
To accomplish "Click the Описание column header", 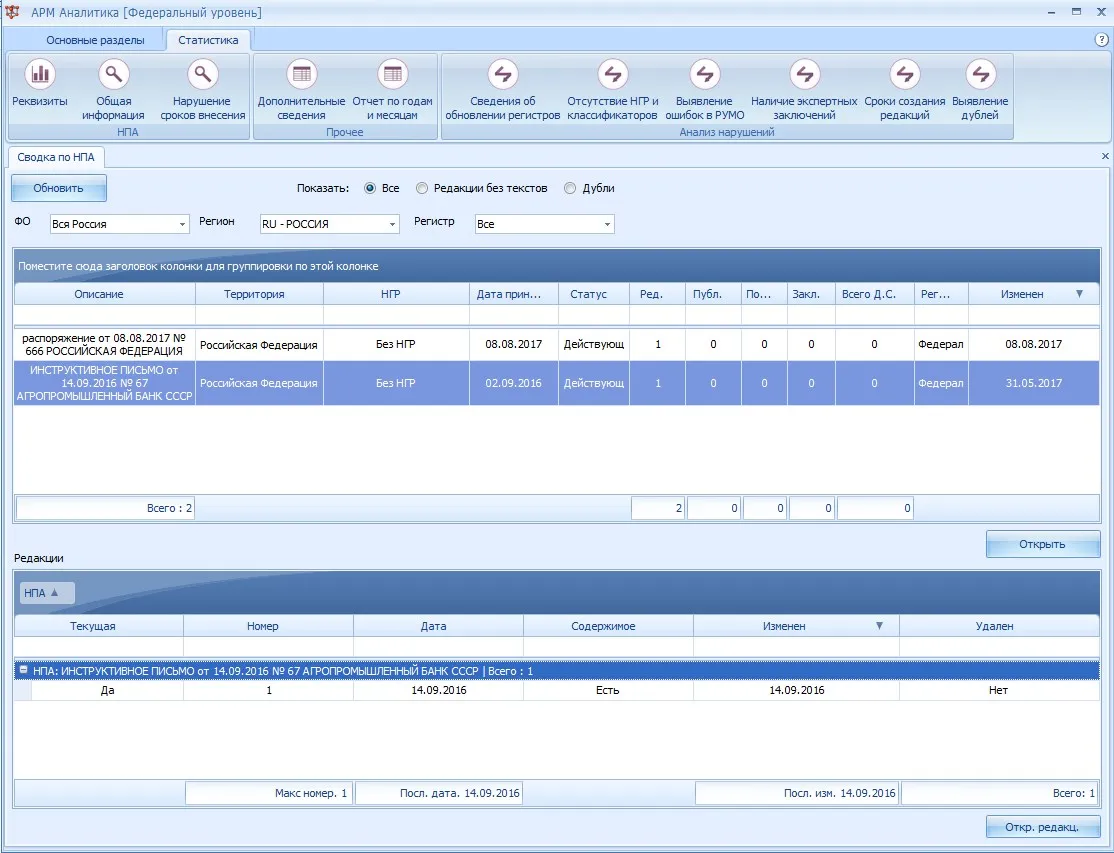I will (x=104, y=294).
